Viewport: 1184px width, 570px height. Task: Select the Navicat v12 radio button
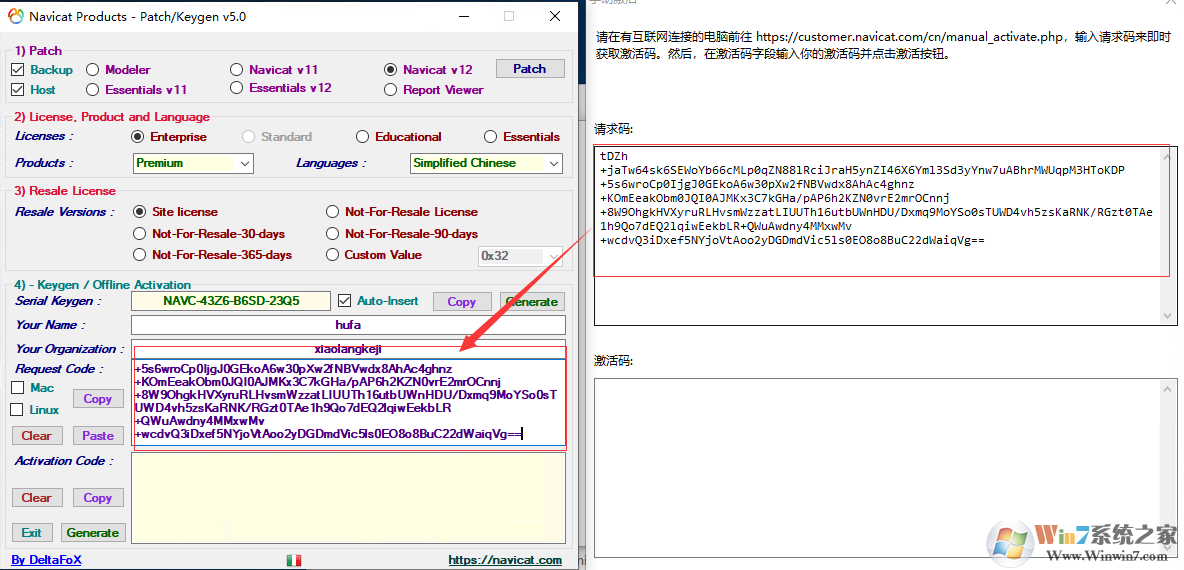[390, 69]
